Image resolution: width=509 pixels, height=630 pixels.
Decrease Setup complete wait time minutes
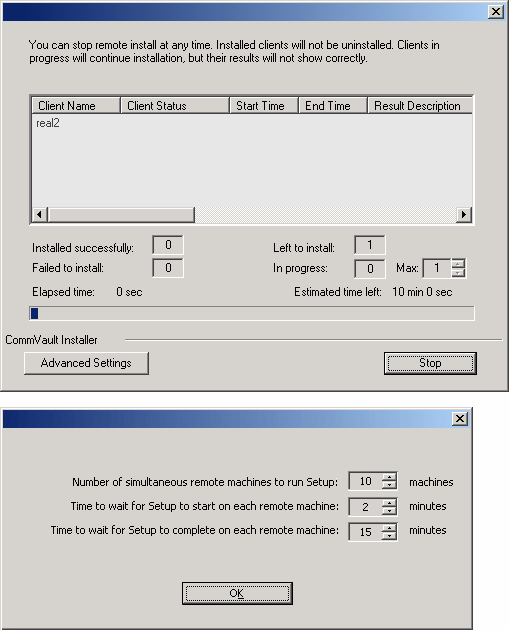(389, 536)
